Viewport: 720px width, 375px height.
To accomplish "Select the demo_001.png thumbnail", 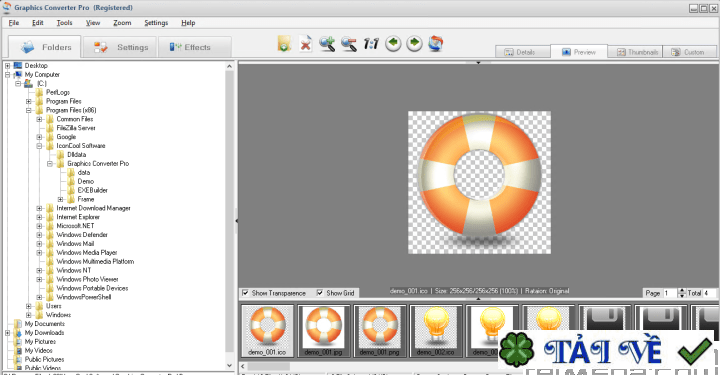I will point(379,330).
